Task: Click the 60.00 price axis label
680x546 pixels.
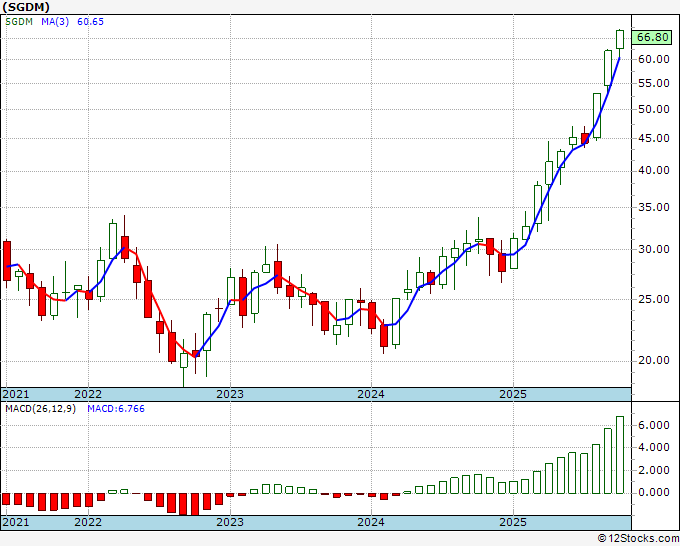Action: tap(654, 59)
